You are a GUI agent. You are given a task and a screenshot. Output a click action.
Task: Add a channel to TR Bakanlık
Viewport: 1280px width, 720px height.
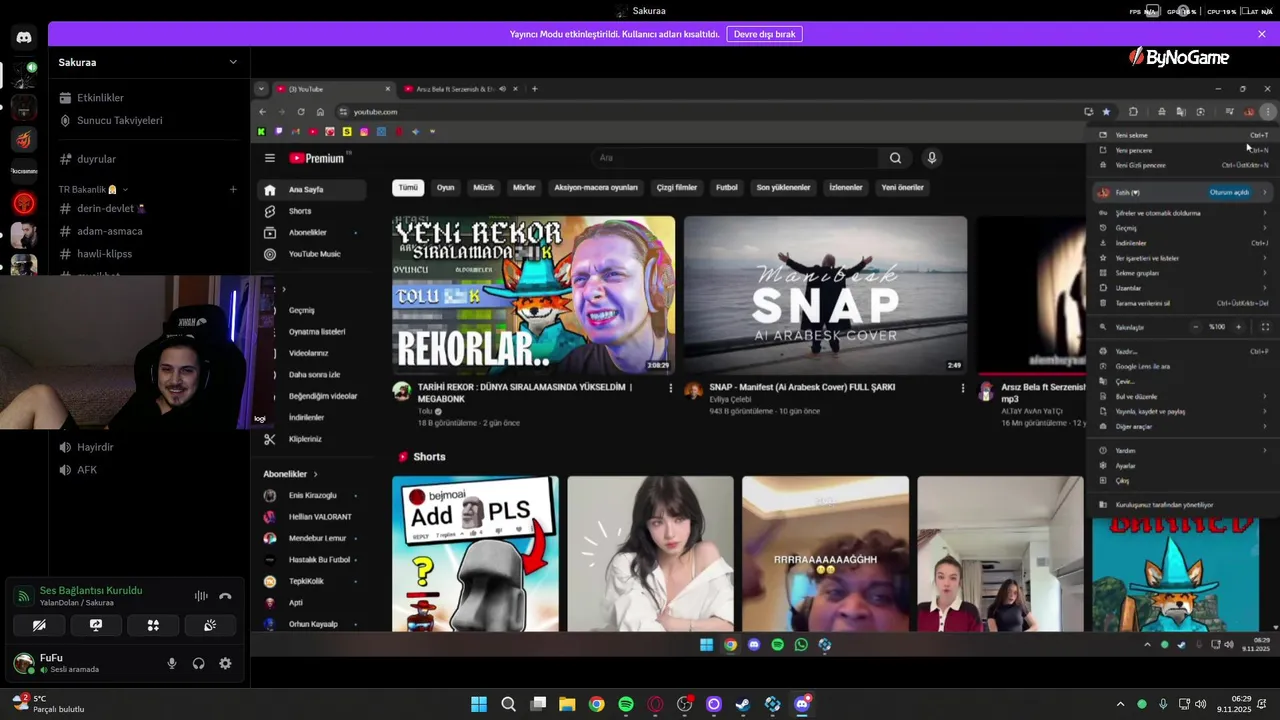coord(233,189)
